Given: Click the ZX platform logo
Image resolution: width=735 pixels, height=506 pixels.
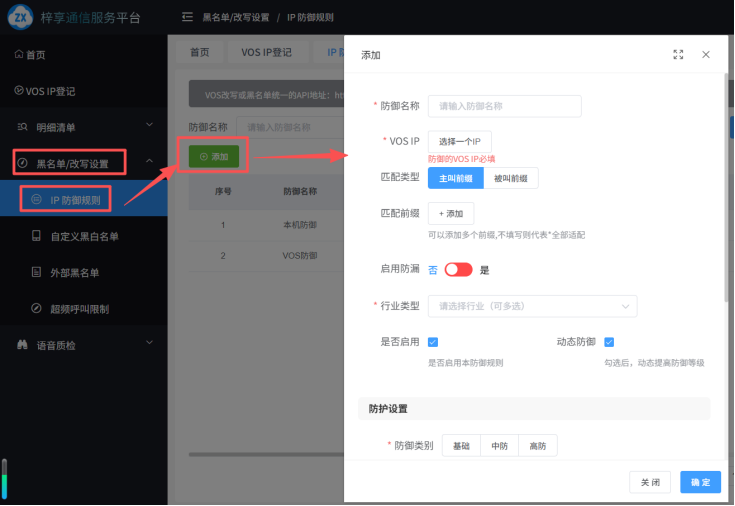Looking at the screenshot, I should [20, 17].
